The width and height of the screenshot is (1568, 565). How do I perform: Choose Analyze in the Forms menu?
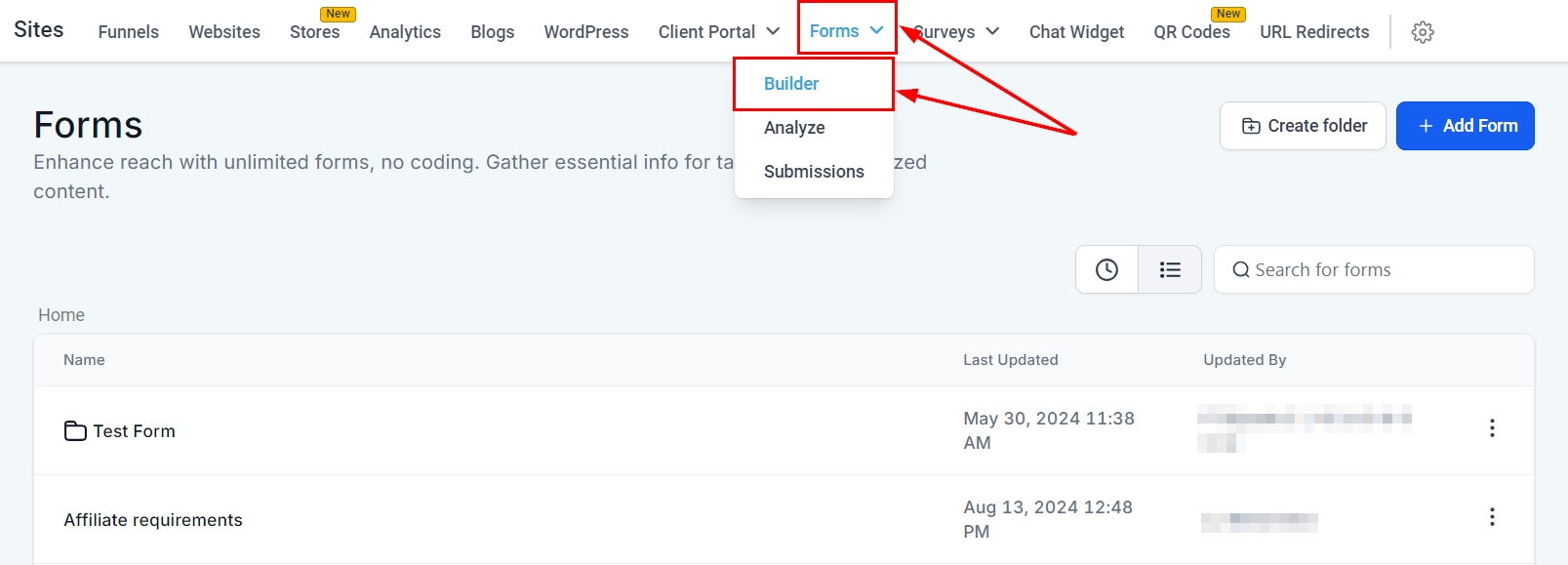click(x=794, y=128)
